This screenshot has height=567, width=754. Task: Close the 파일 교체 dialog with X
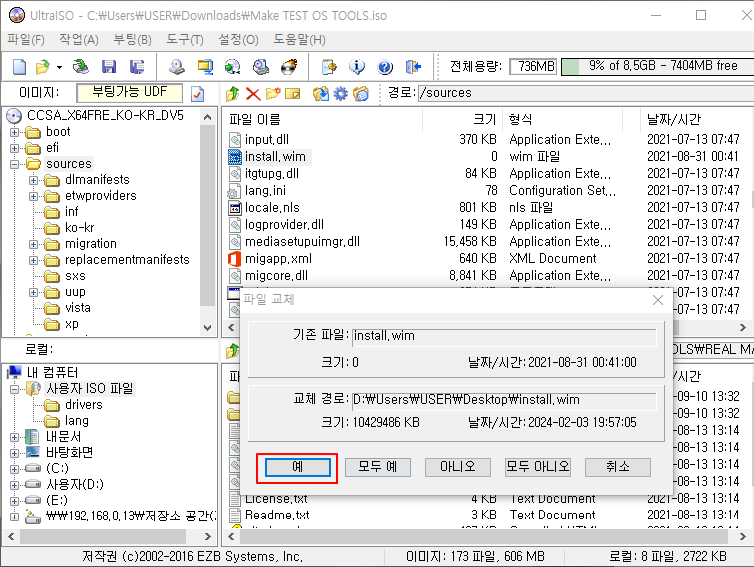pyautogui.click(x=658, y=301)
